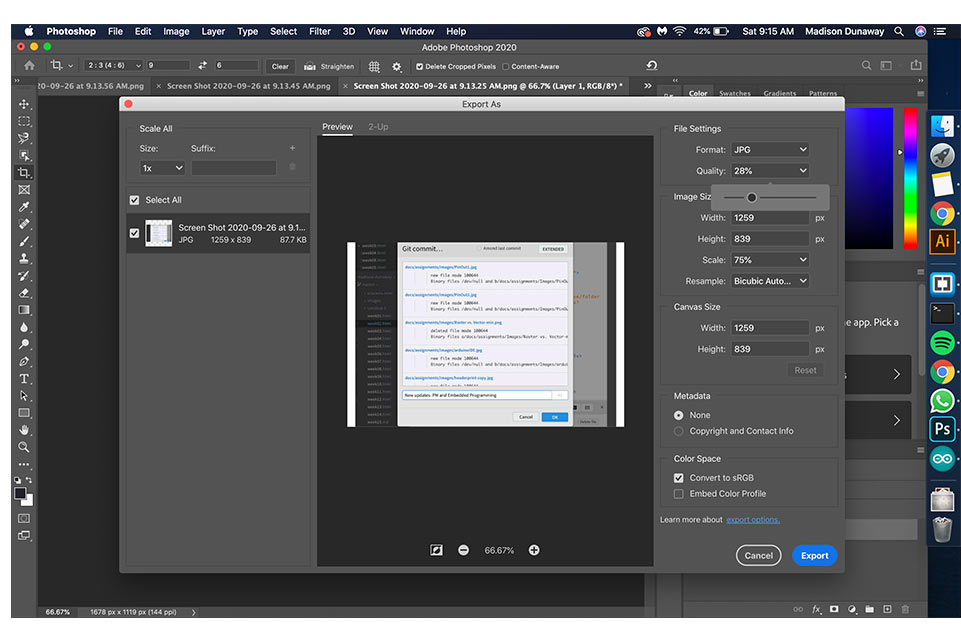Open the status bar info arrow
Screen dimensions: 961x641
coord(194,612)
